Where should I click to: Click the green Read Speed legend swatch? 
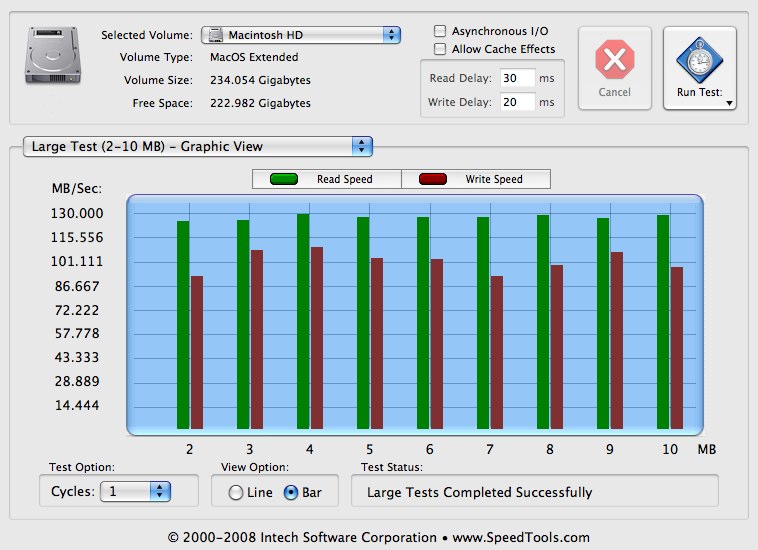[284, 179]
